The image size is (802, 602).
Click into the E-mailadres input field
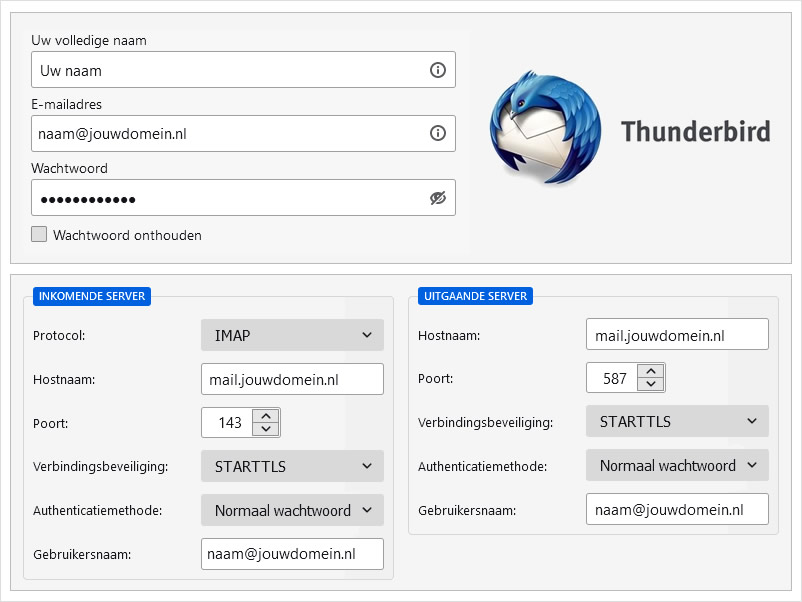(x=243, y=133)
